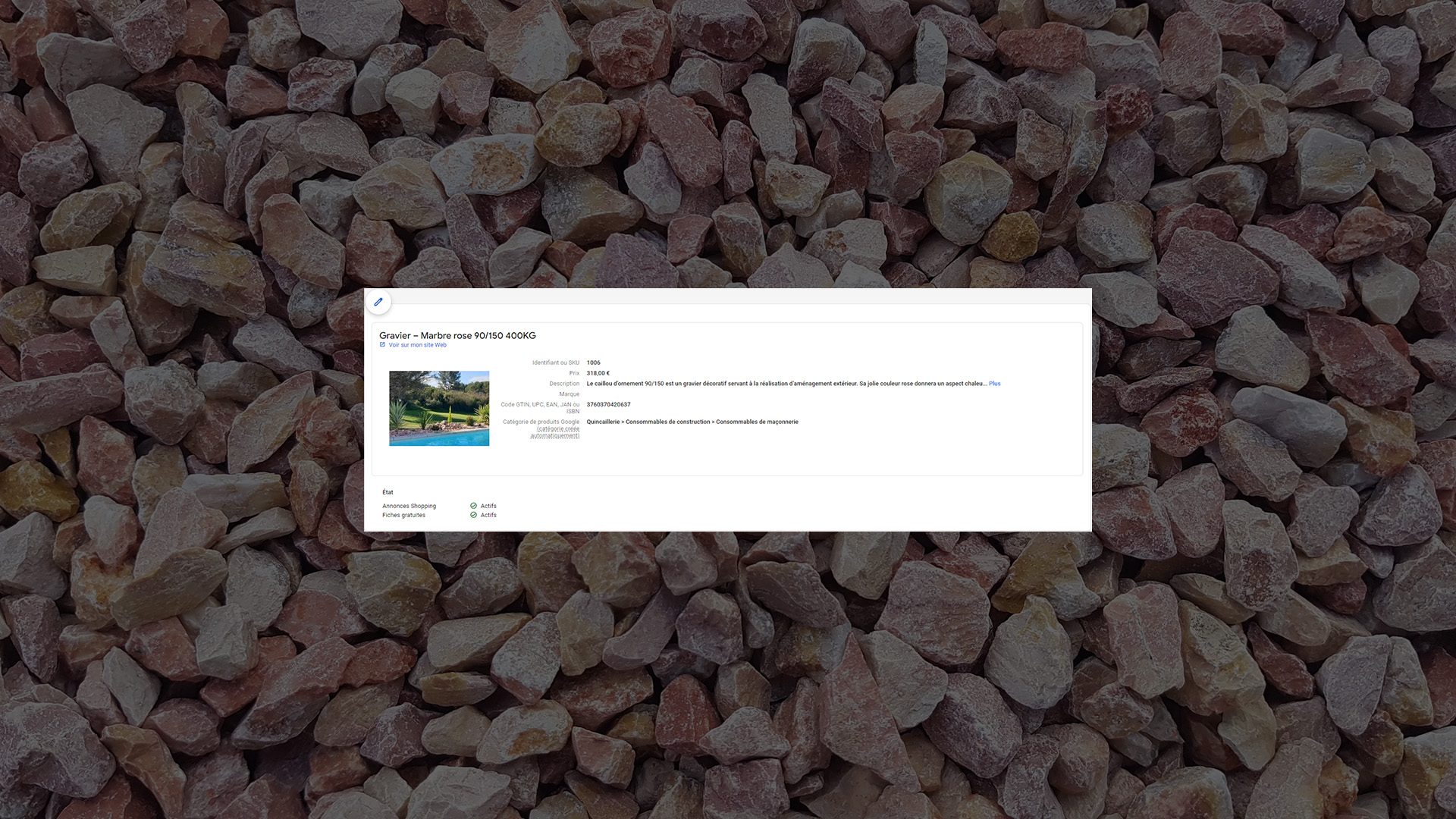Click the Fiches gratuites row label
The height and width of the screenshot is (819, 1456).
coord(403,515)
